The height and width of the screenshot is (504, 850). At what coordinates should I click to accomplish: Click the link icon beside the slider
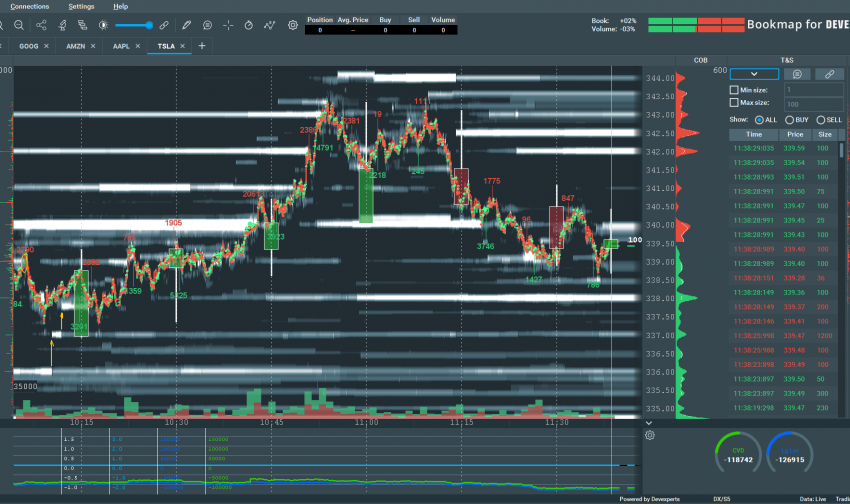(x=164, y=25)
